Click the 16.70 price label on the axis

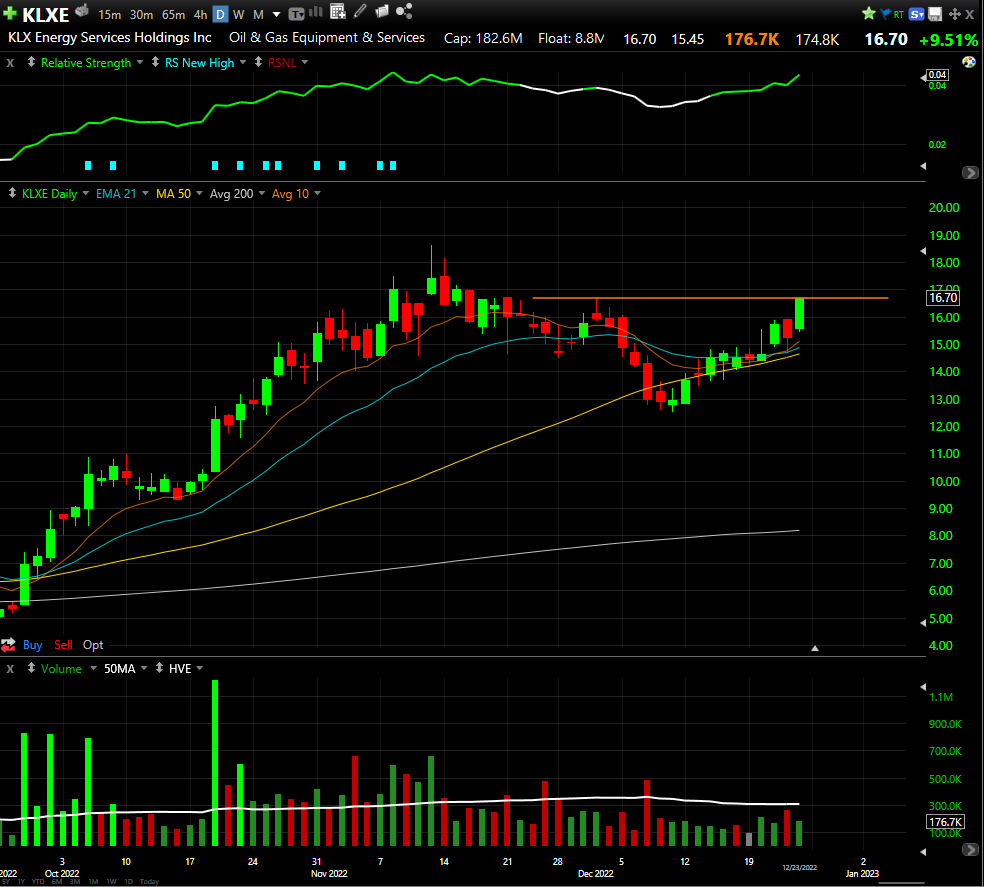click(x=943, y=298)
